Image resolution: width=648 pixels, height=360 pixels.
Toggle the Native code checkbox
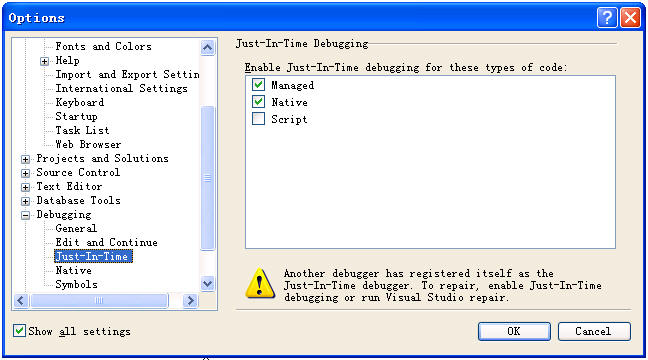point(259,102)
